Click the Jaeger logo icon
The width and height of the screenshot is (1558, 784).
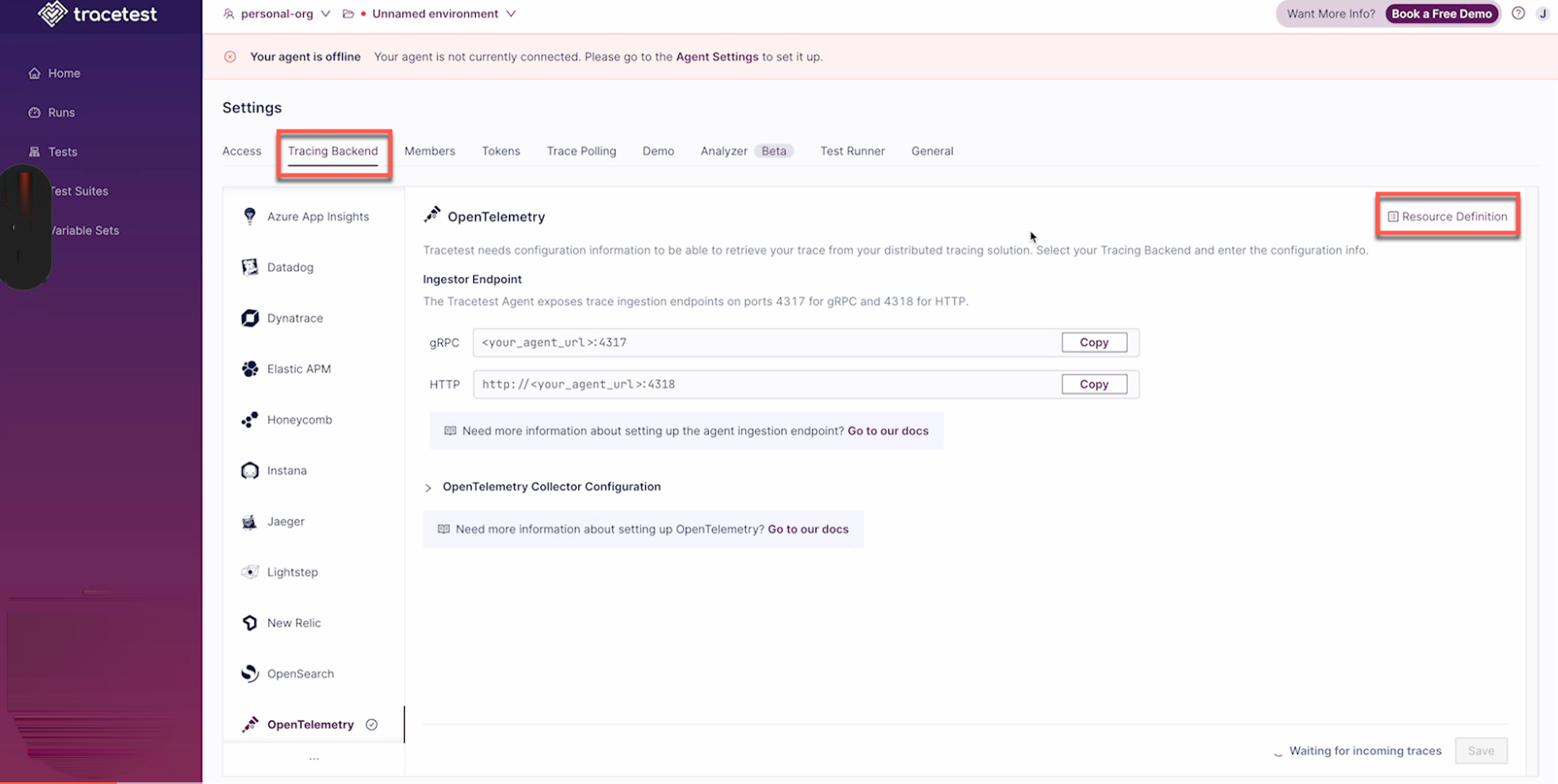point(250,522)
